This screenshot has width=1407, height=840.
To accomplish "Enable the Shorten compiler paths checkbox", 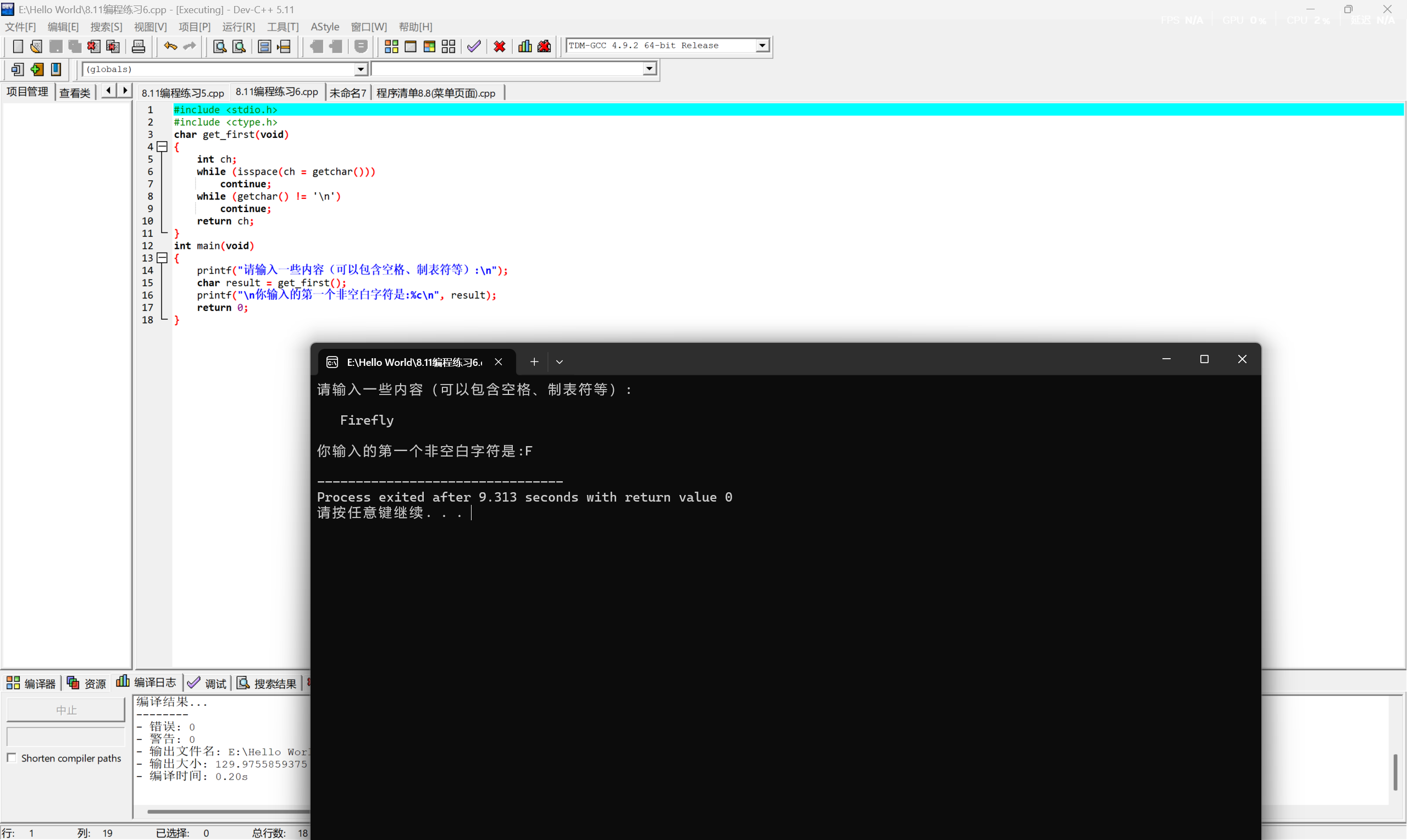I will pos(13,757).
